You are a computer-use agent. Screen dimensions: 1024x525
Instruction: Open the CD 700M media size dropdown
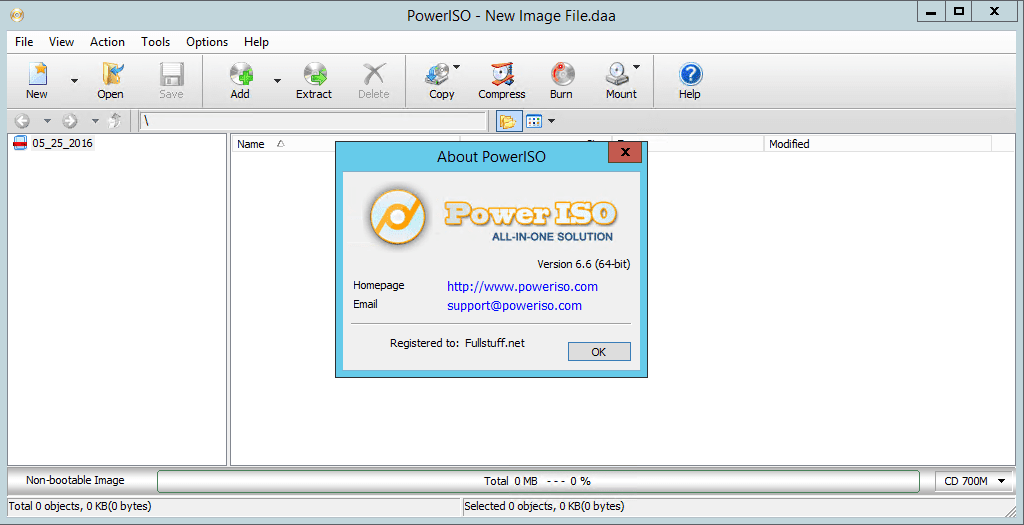coord(975,481)
